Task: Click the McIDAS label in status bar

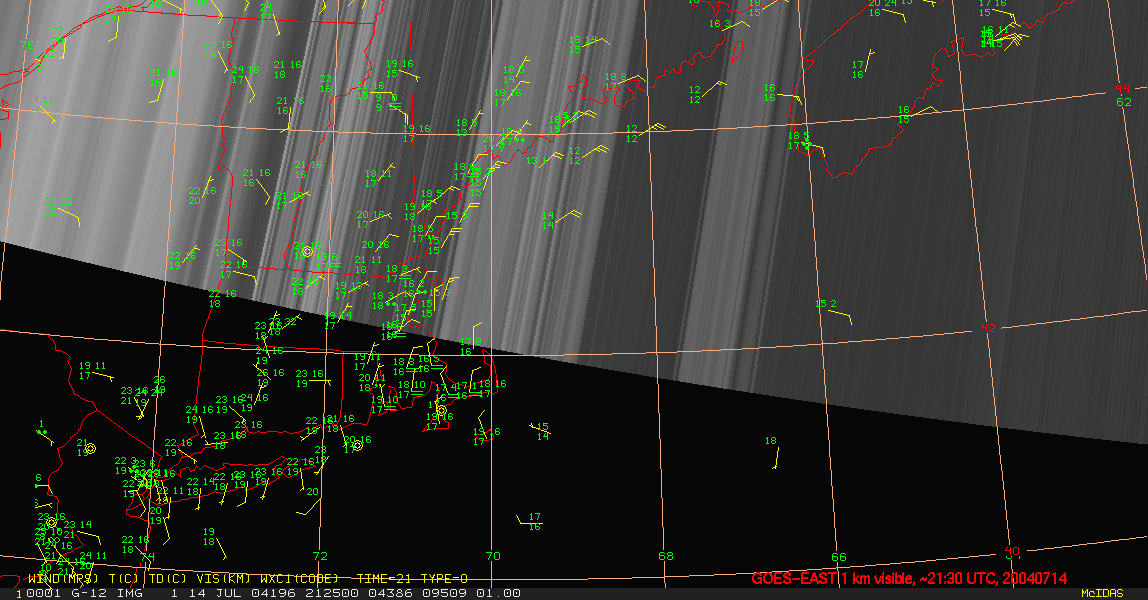Action: (1102, 593)
